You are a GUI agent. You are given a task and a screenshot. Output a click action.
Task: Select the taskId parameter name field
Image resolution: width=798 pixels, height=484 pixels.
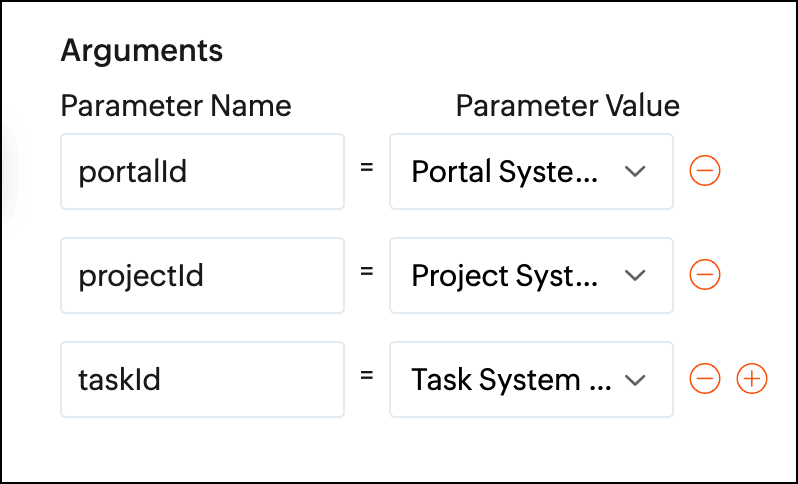click(x=202, y=379)
